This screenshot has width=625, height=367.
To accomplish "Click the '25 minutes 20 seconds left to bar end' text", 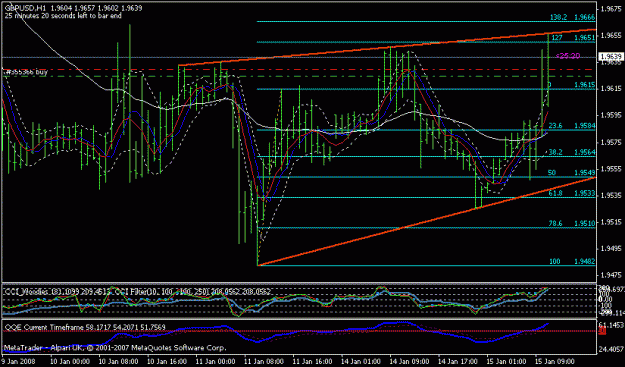I will coord(63,16).
